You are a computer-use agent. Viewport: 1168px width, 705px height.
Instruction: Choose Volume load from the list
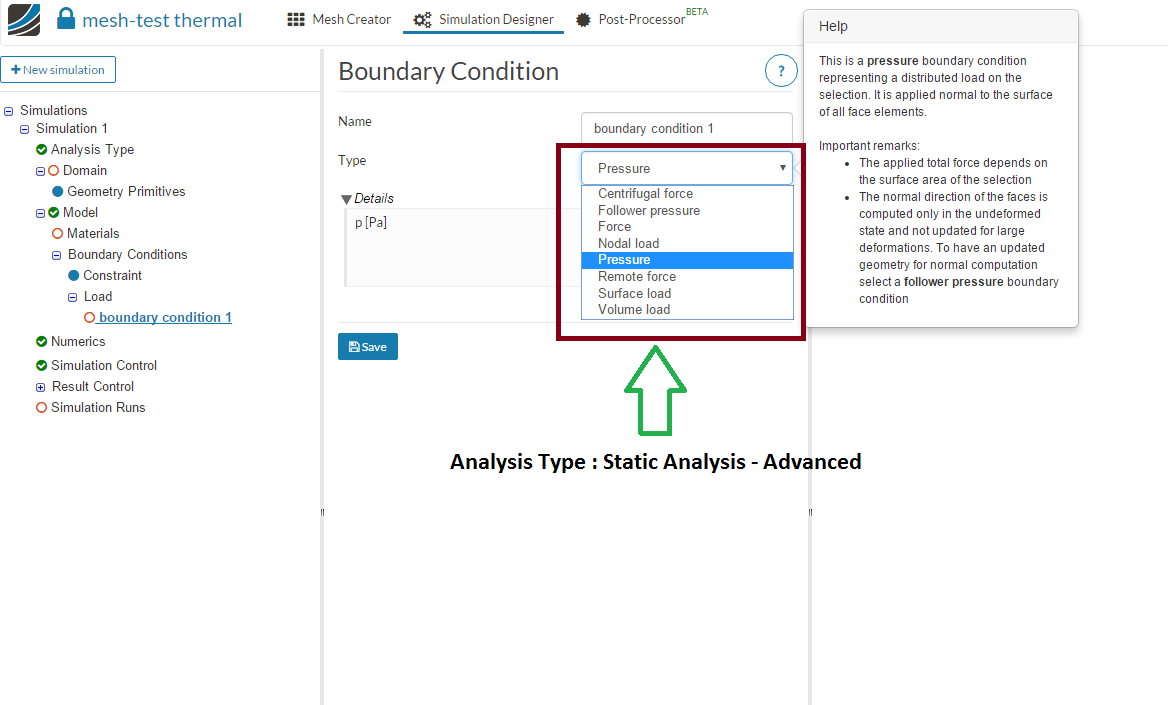(687, 310)
